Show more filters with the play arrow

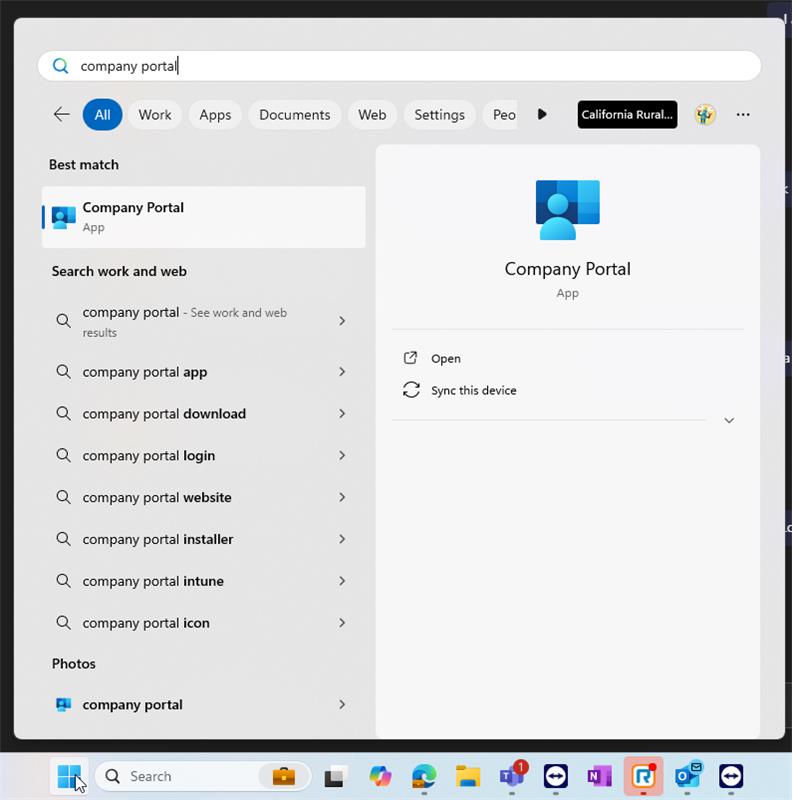coord(542,114)
